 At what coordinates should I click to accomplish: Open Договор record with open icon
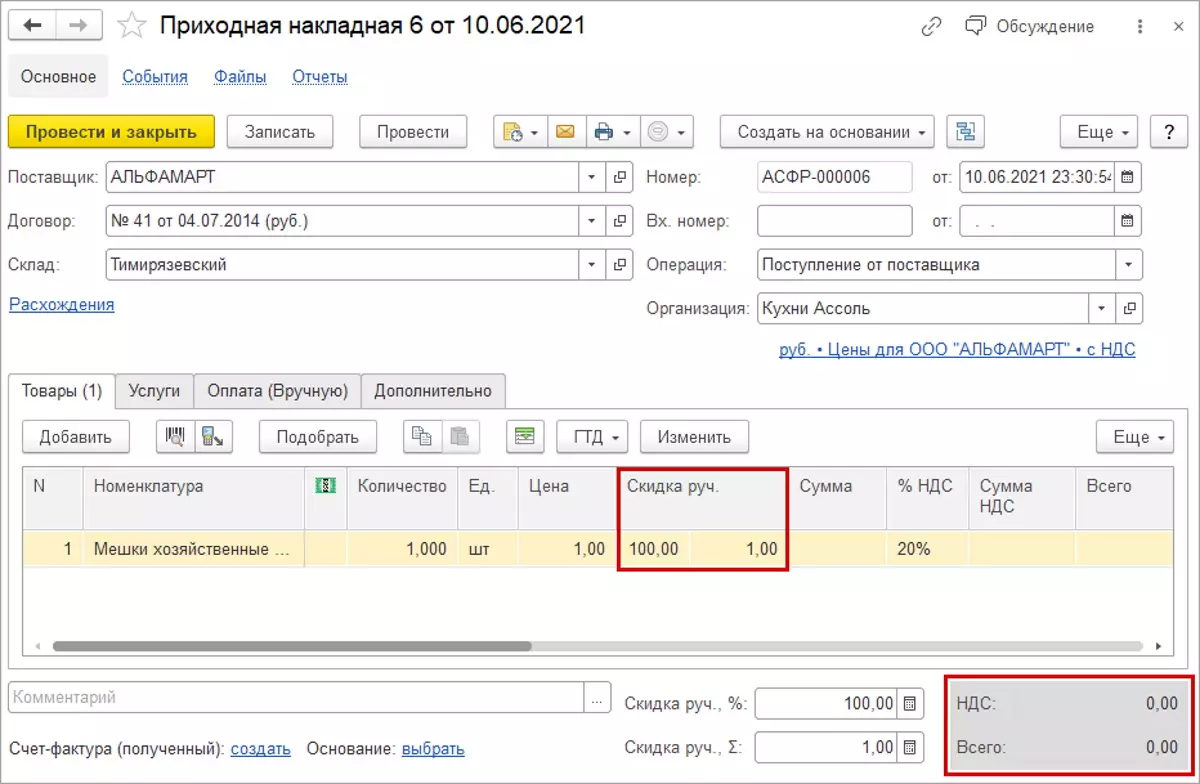pos(621,221)
